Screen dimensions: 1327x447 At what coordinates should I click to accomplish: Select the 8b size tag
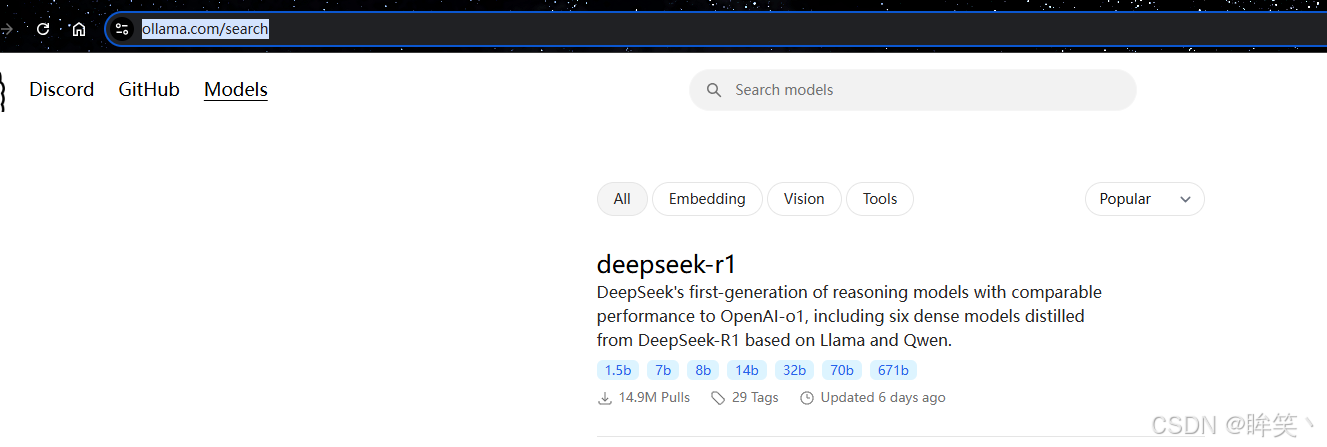point(703,370)
